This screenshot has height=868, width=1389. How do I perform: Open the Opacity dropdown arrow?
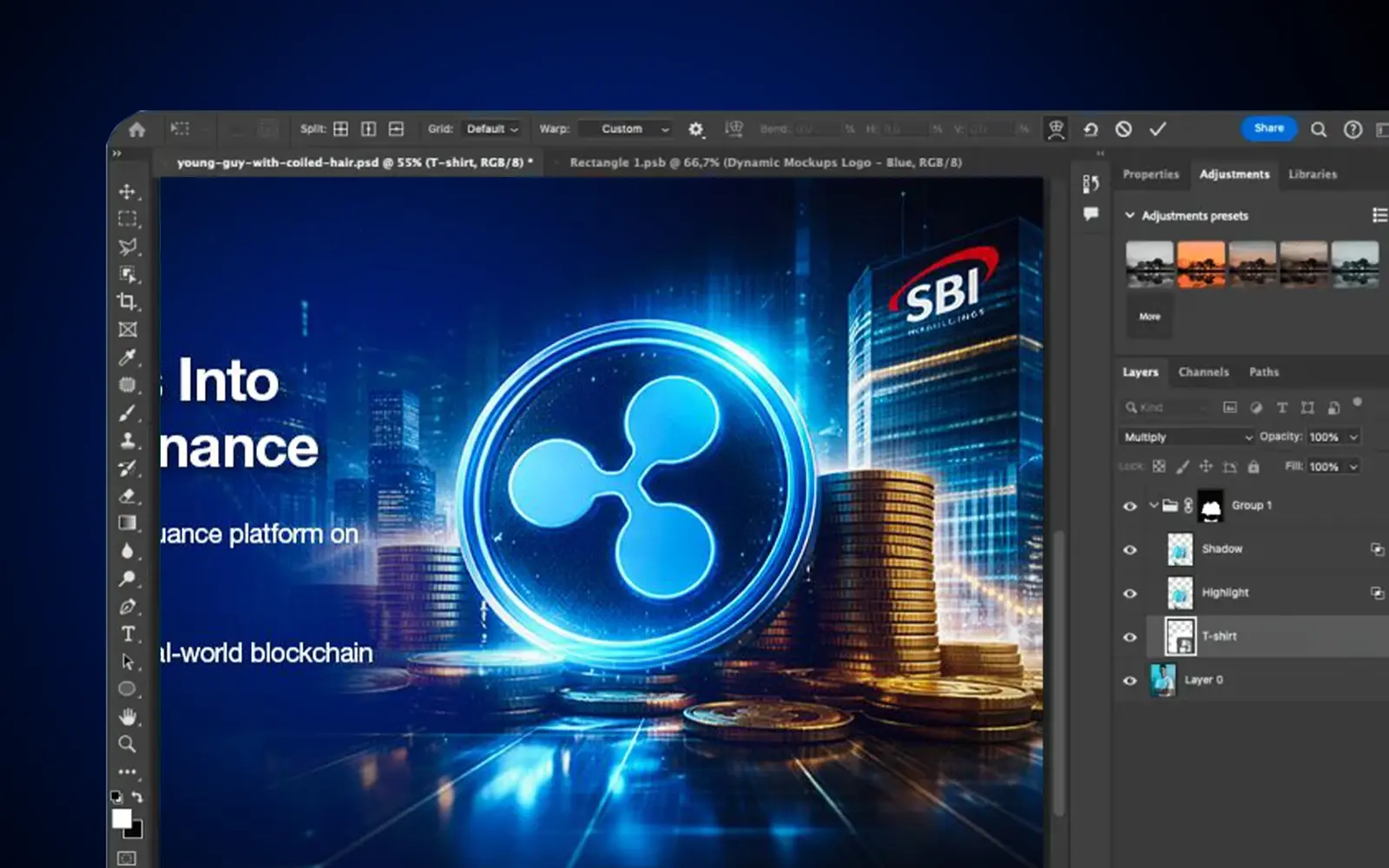(x=1353, y=437)
